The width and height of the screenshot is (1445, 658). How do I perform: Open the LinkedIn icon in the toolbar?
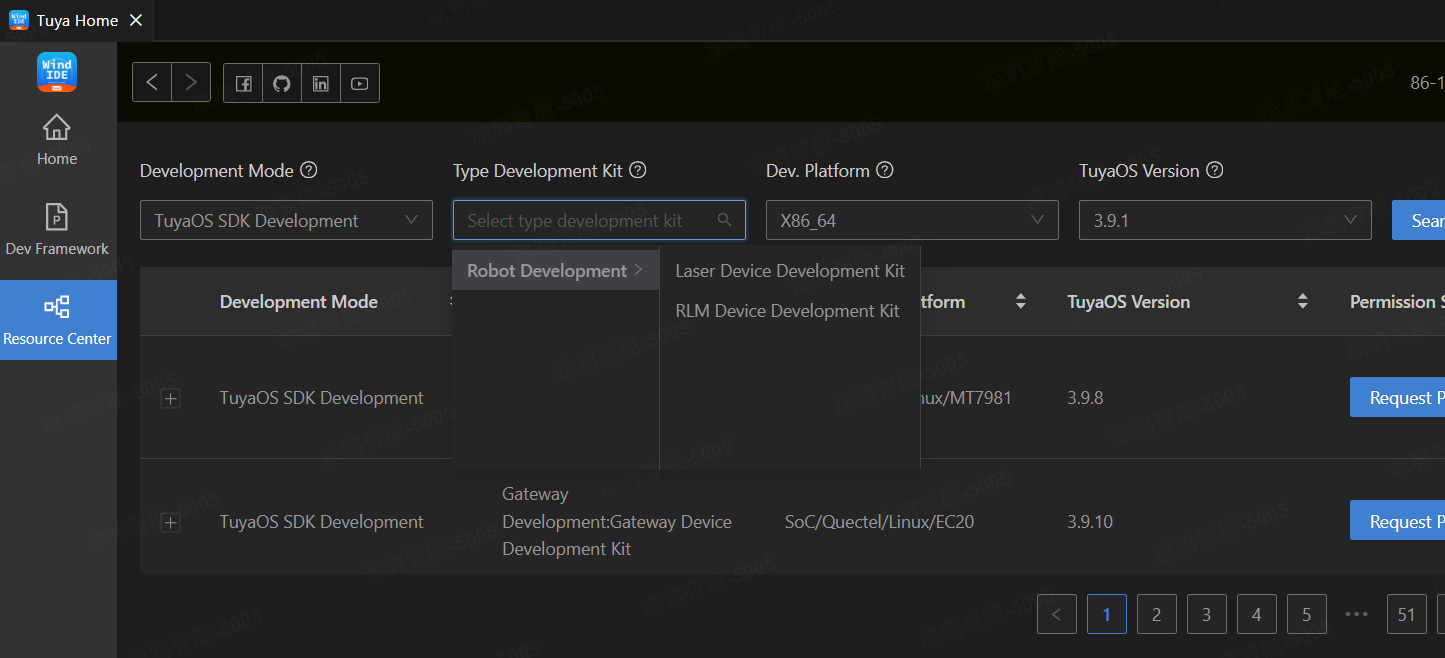[320, 83]
